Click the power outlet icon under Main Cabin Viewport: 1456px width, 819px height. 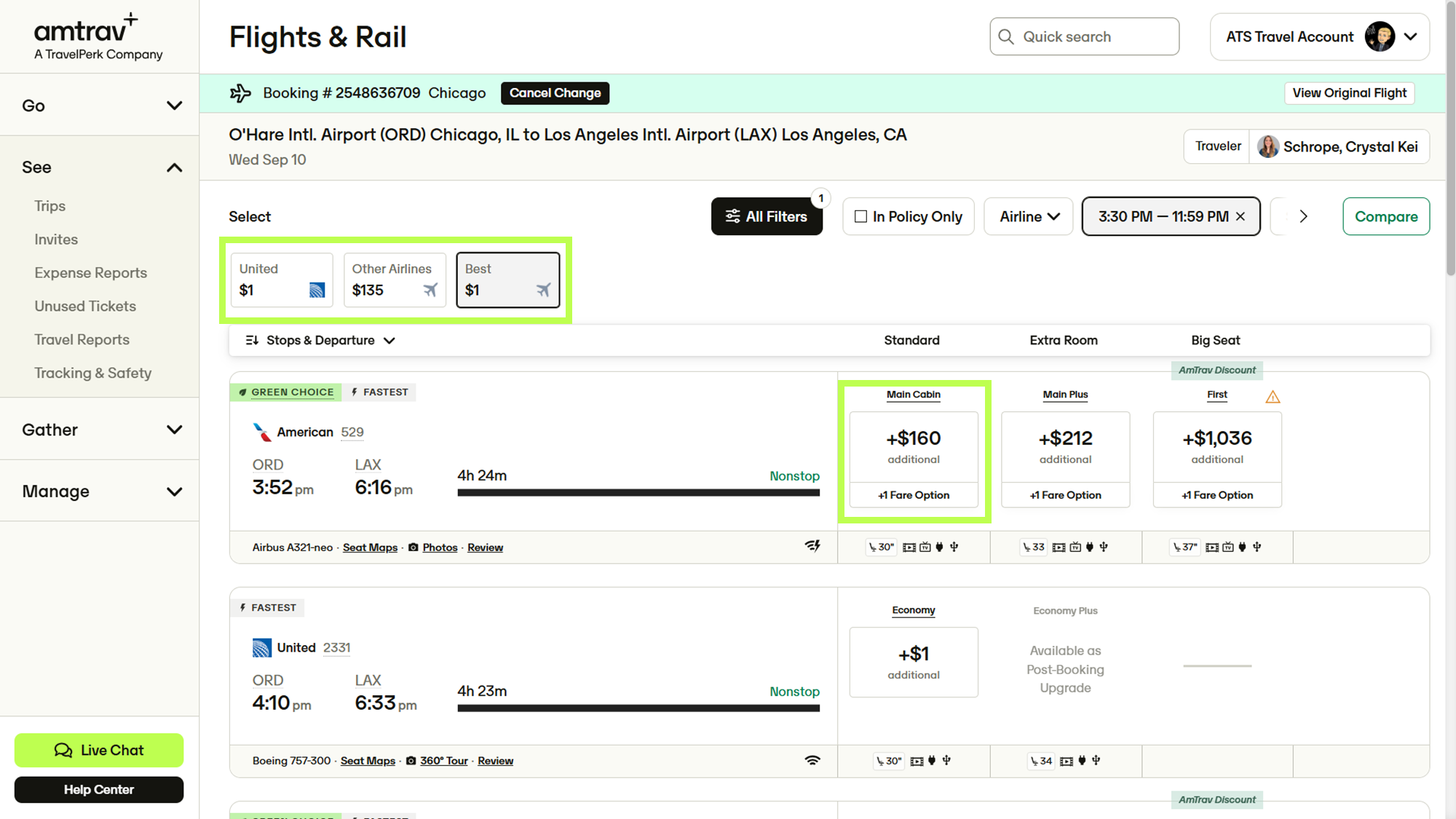point(939,547)
